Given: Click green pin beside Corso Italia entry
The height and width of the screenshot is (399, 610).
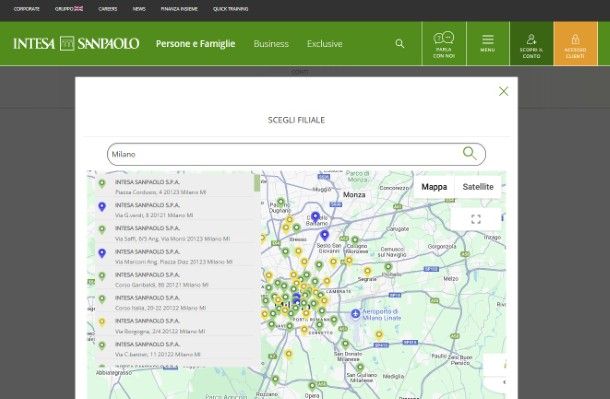Looking at the screenshot, I should click(102, 299).
